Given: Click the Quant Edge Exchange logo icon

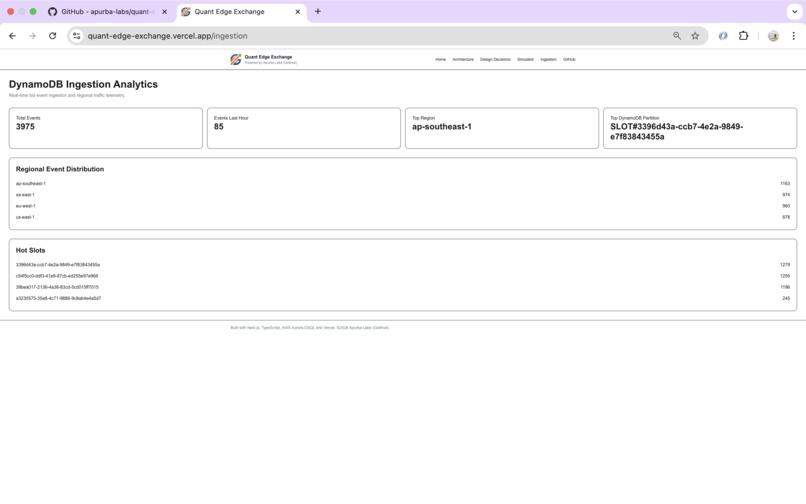Looking at the screenshot, I should click(x=235, y=60).
